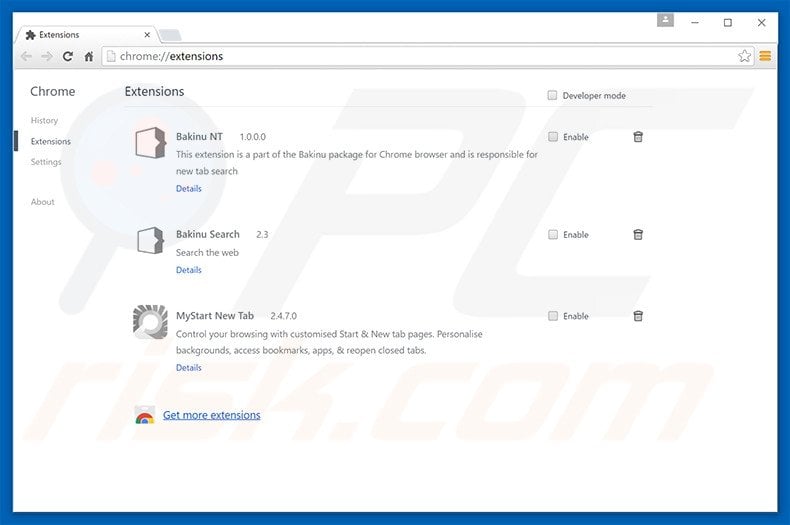Viewport: 790px width, 525px height.
Task: Close the Extensions tab
Action: click(x=147, y=35)
